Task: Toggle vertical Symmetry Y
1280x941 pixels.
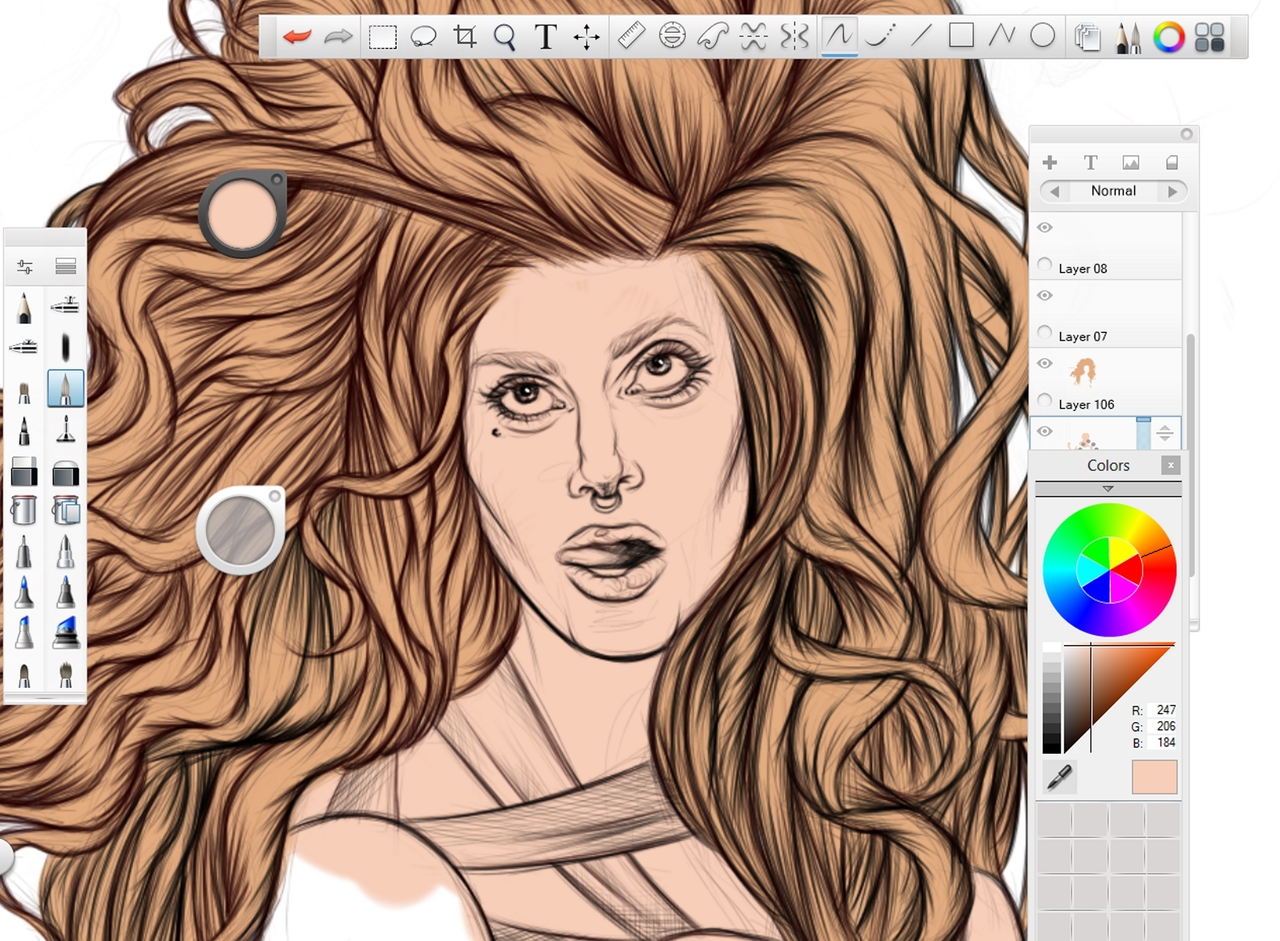Action: pos(794,37)
